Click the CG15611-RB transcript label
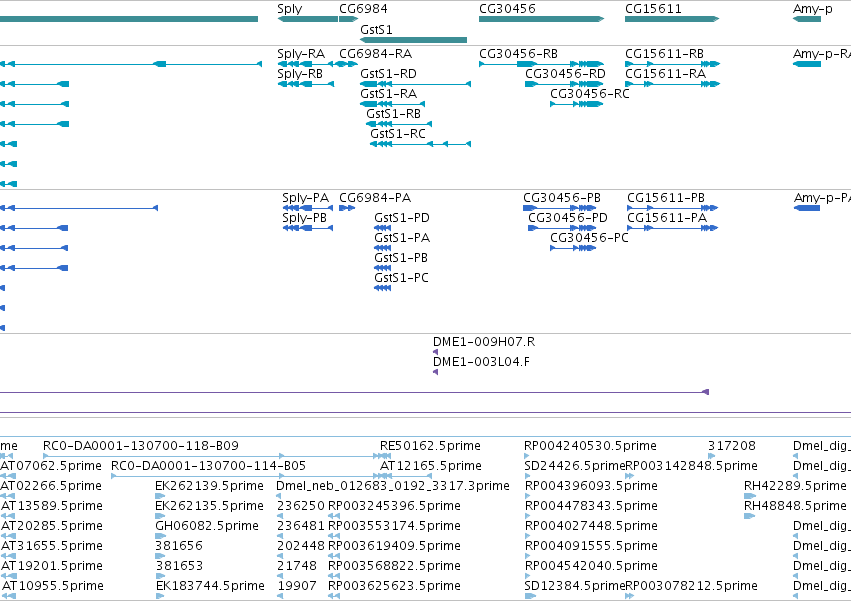Viewport: 851px width, 601px height. tap(664, 54)
